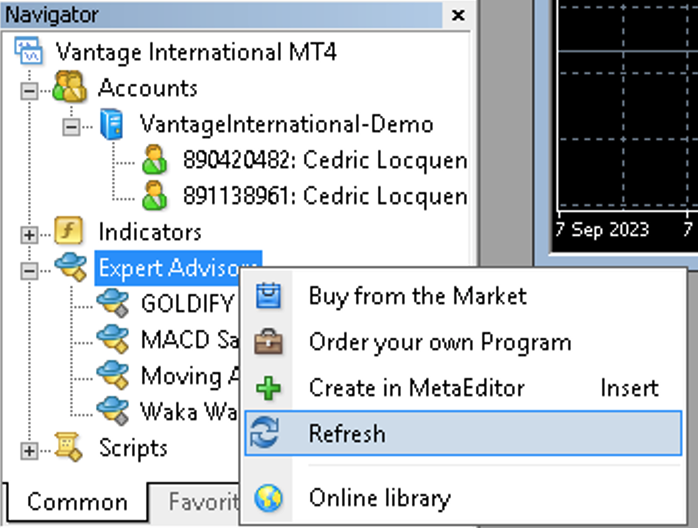Screen dimensions: 698x528
Task: Select account 890420482: Cedric Locquen
Action: (x=325, y=160)
